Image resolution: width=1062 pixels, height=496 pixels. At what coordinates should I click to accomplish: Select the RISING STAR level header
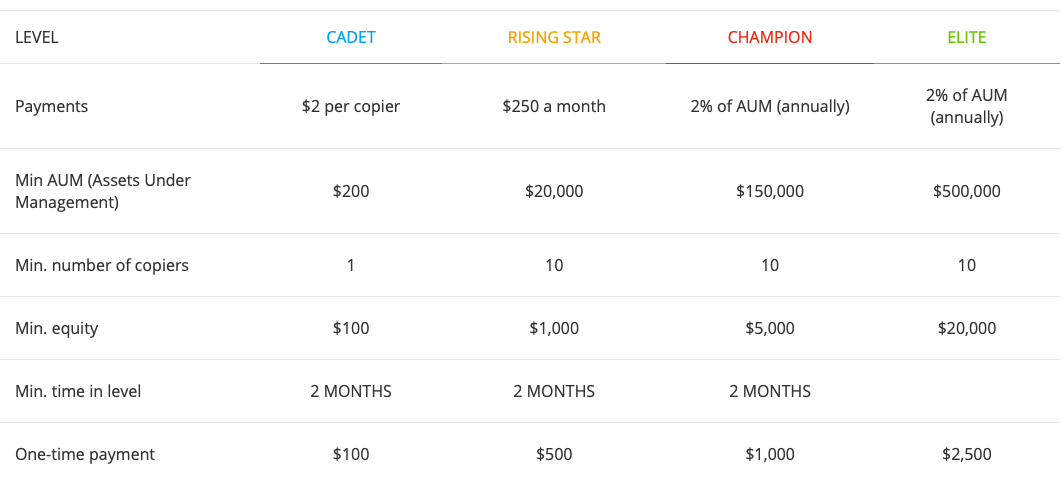click(x=554, y=38)
